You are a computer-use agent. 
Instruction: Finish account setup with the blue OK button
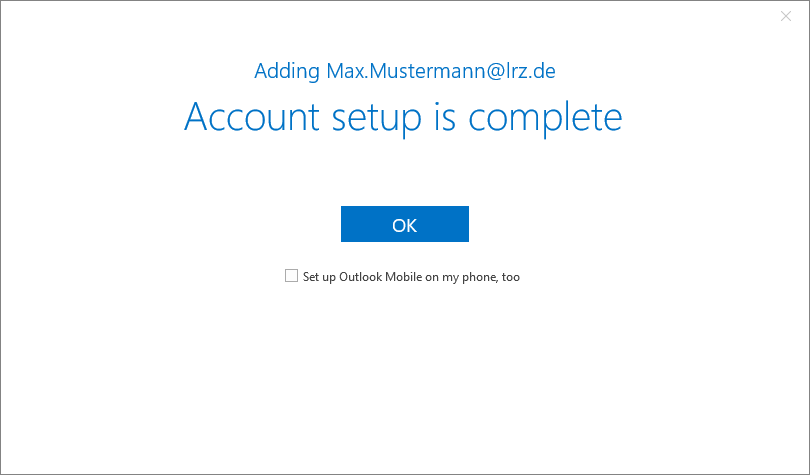404,225
